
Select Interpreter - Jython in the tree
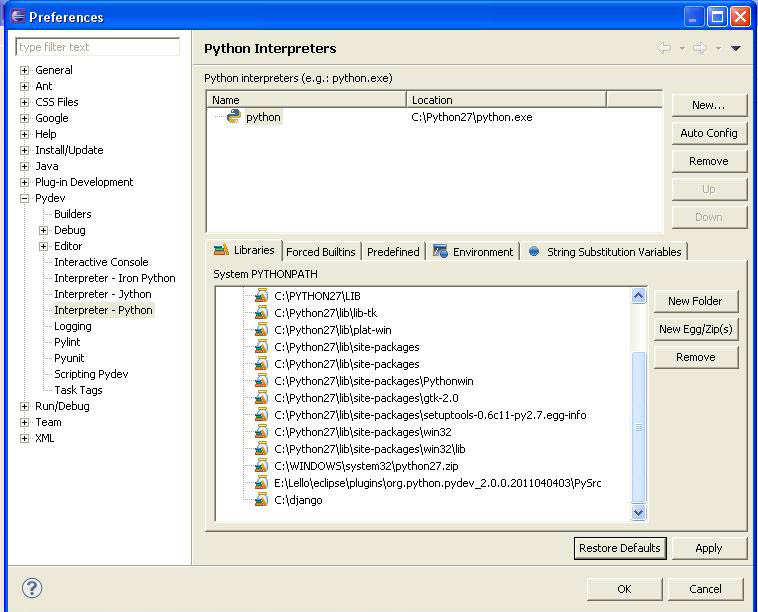click(103, 294)
